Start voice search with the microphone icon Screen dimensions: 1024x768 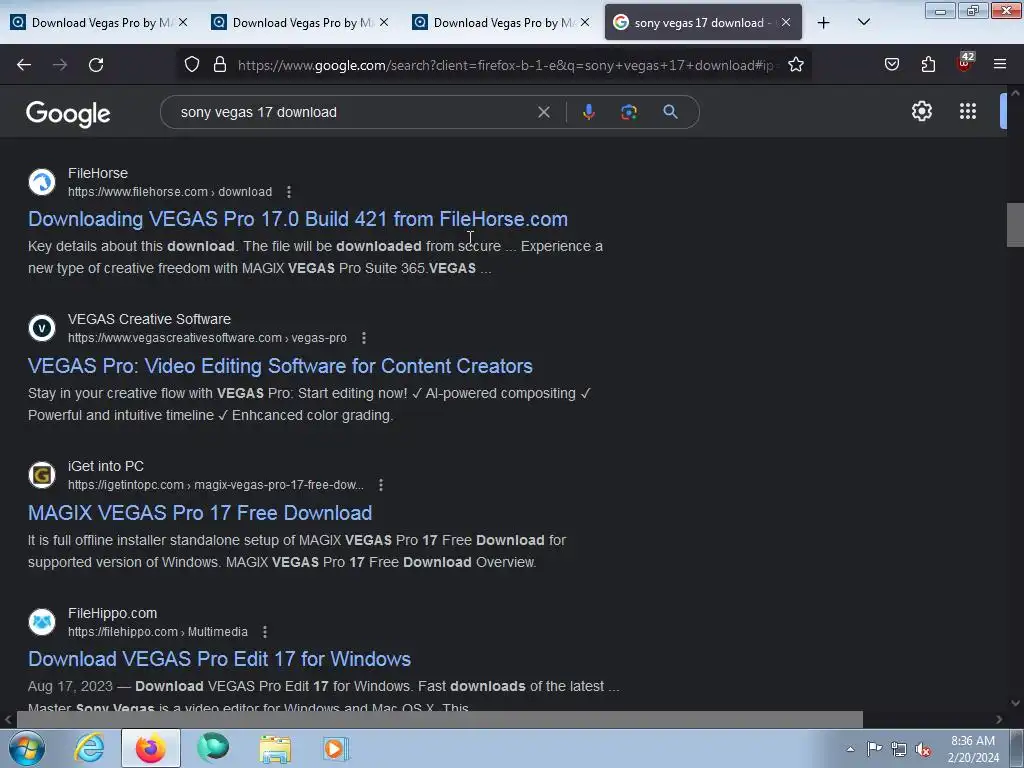(588, 112)
